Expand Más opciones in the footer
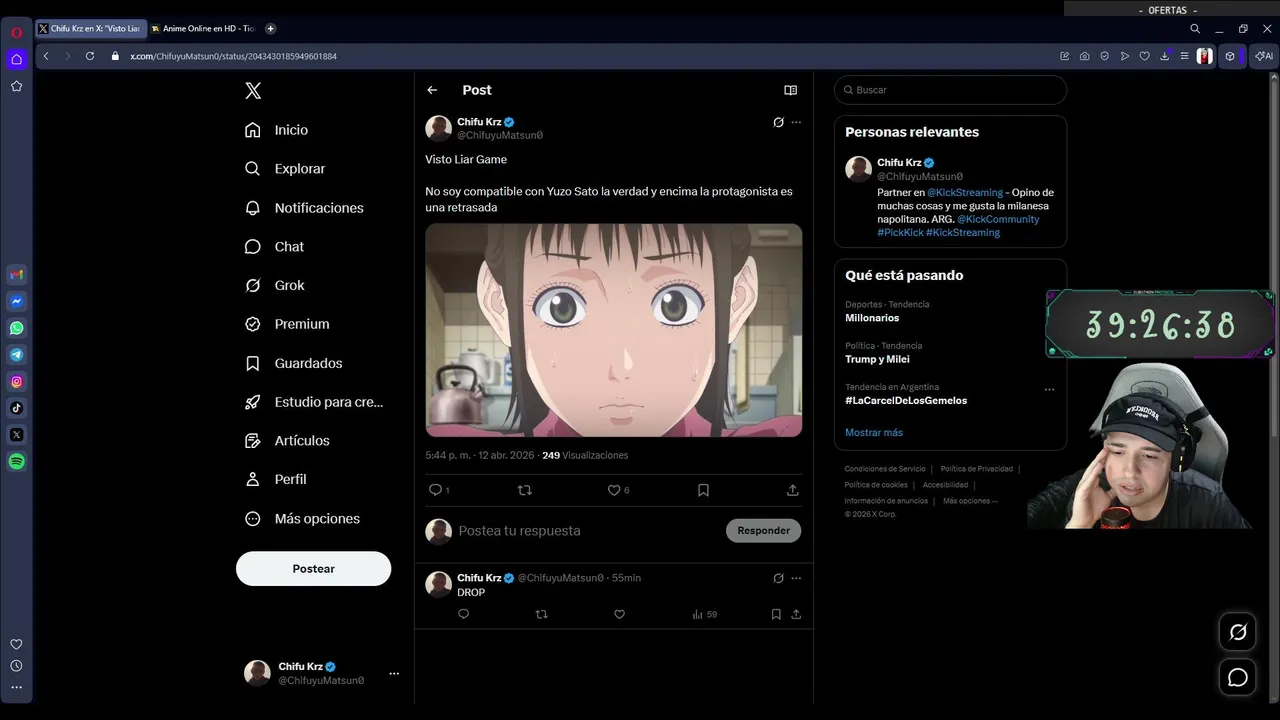The height and width of the screenshot is (720, 1280). [970, 500]
